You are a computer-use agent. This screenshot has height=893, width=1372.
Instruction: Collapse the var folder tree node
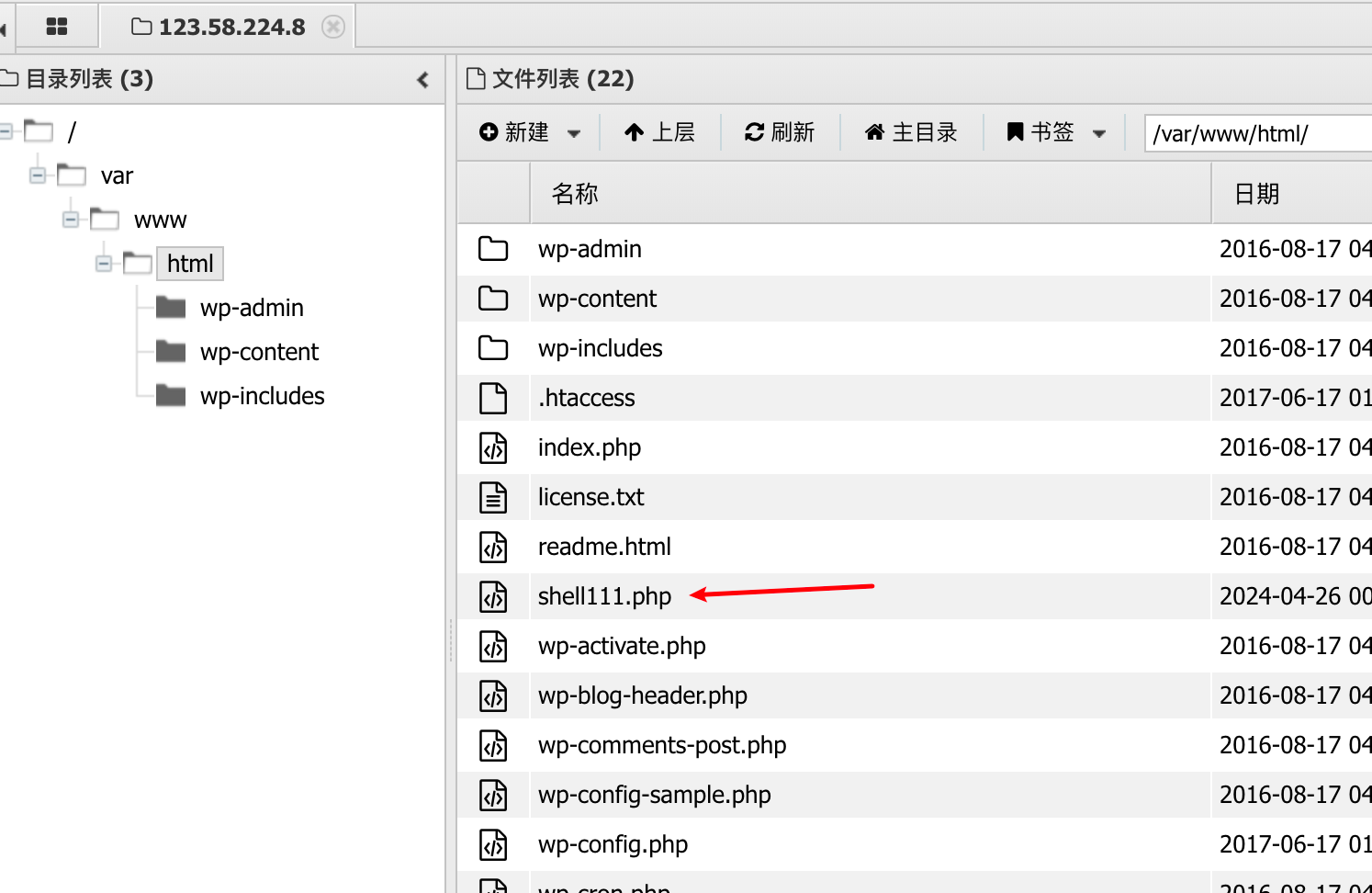tap(38, 175)
